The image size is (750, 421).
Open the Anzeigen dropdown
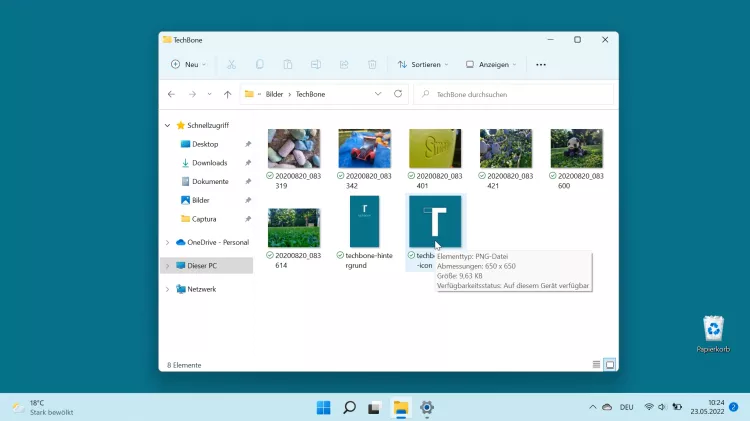[491, 65]
